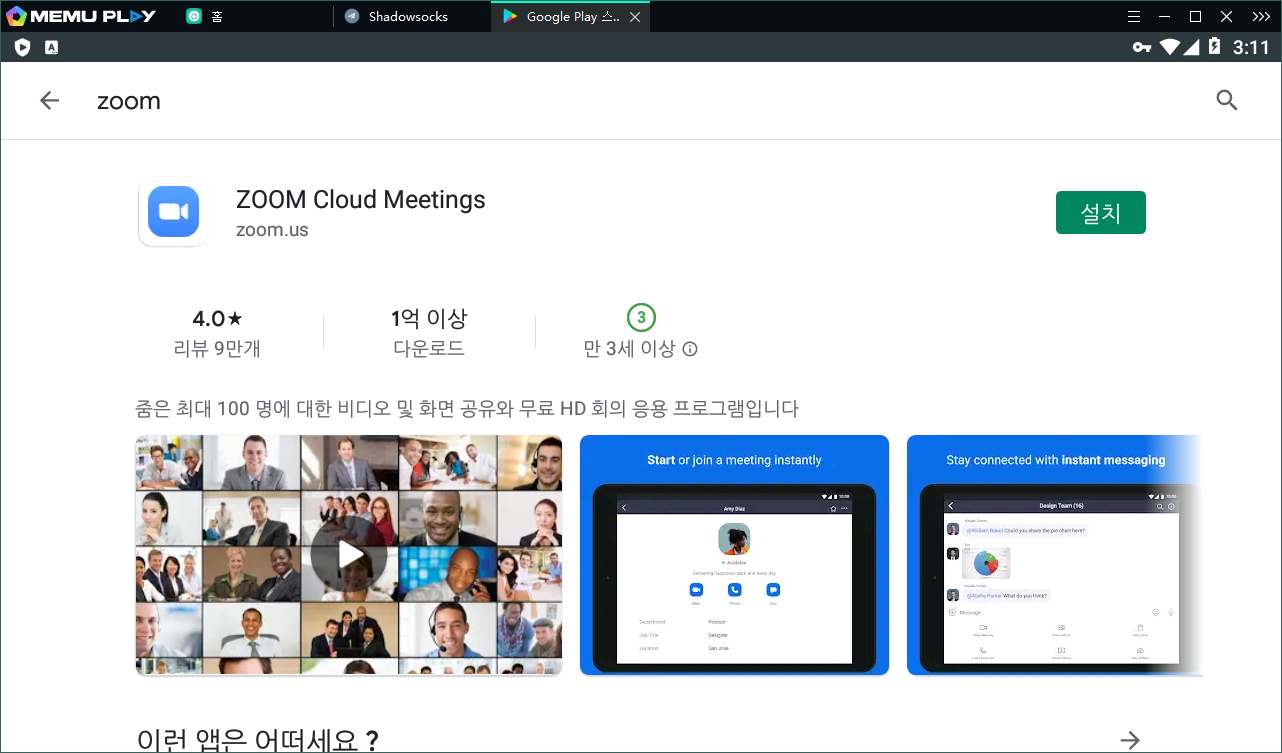Click the ZOOM Cloud Meetings title
This screenshot has width=1282, height=753.
coord(361,199)
